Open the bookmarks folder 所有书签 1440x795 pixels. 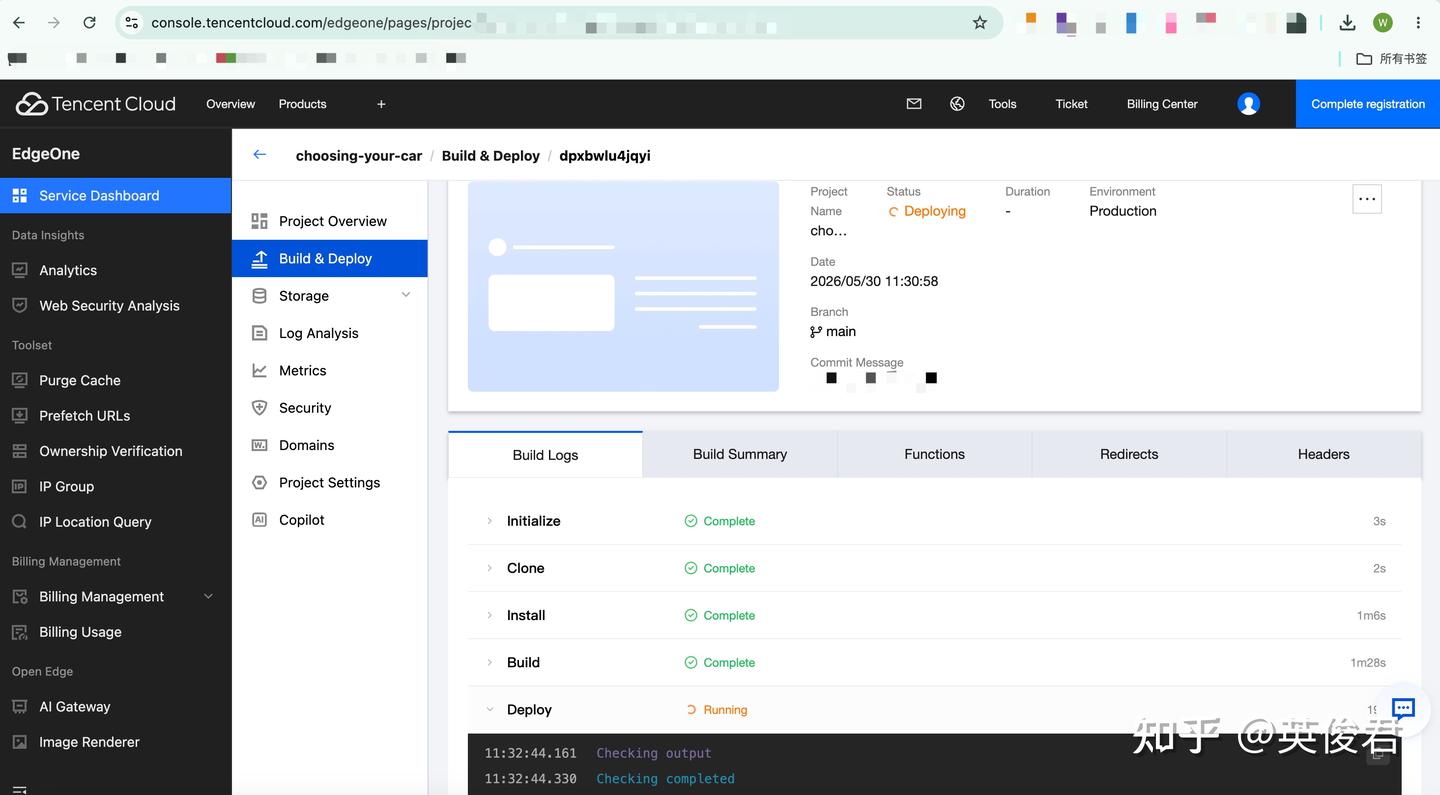pyautogui.click(x=1392, y=59)
